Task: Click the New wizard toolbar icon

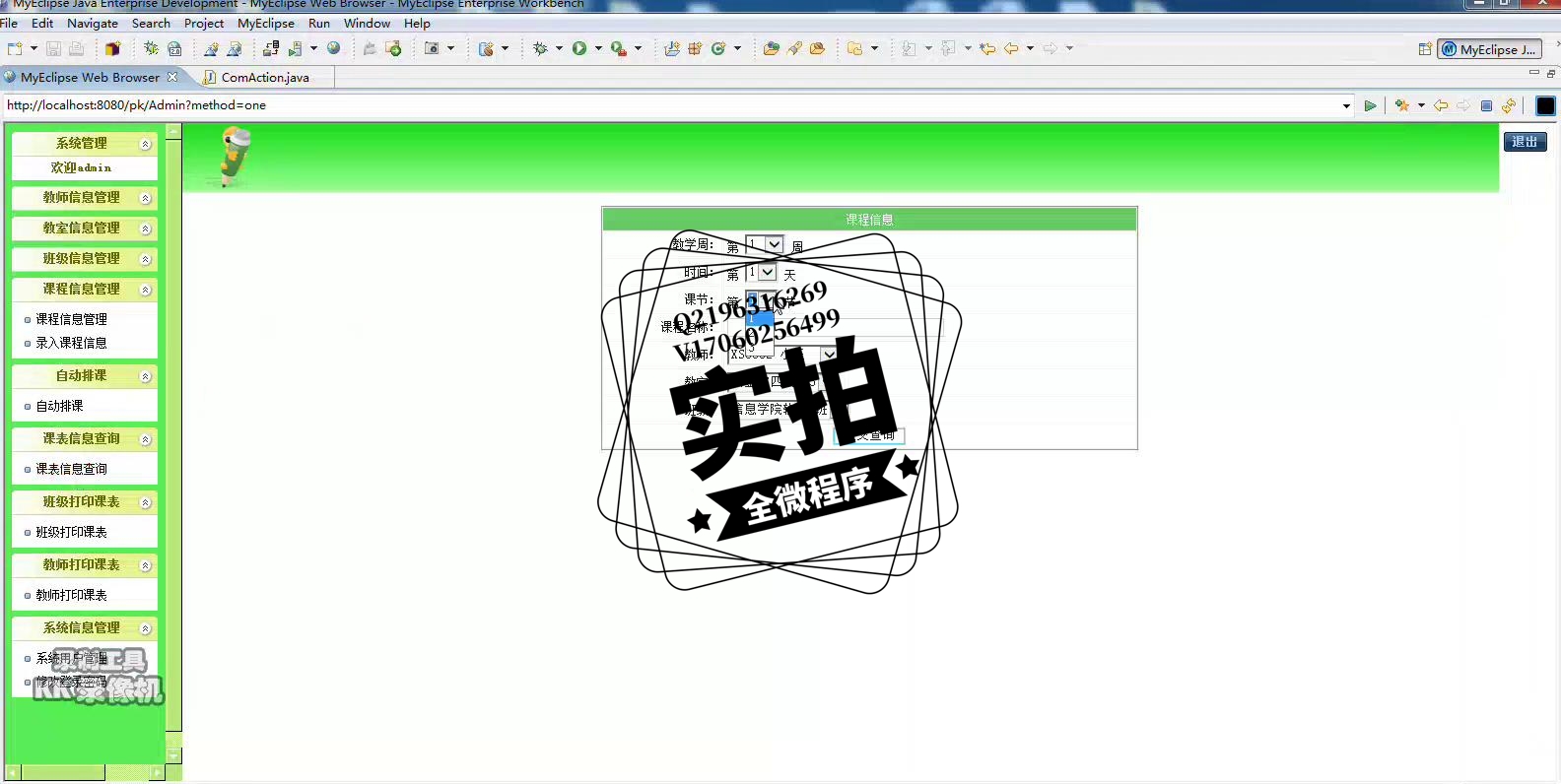Action: pos(15,48)
